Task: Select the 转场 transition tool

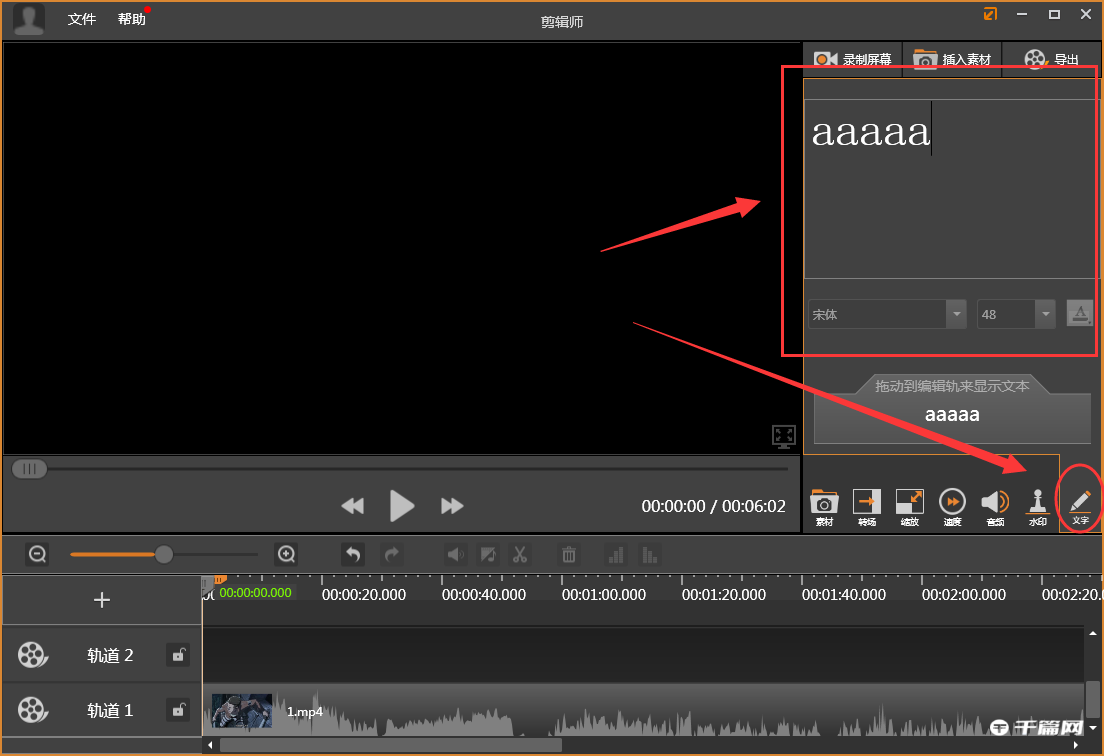Action: (x=866, y=503)
